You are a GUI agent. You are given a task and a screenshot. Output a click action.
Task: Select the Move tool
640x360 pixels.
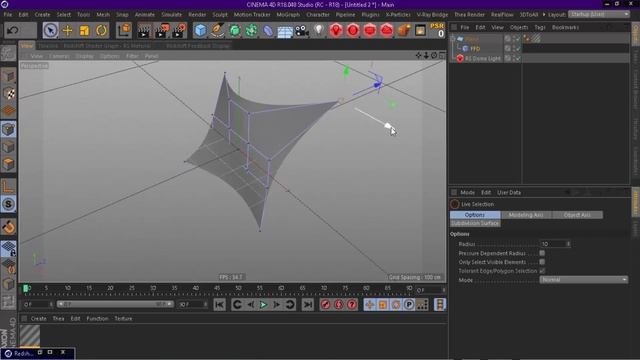tap(67, 30)
